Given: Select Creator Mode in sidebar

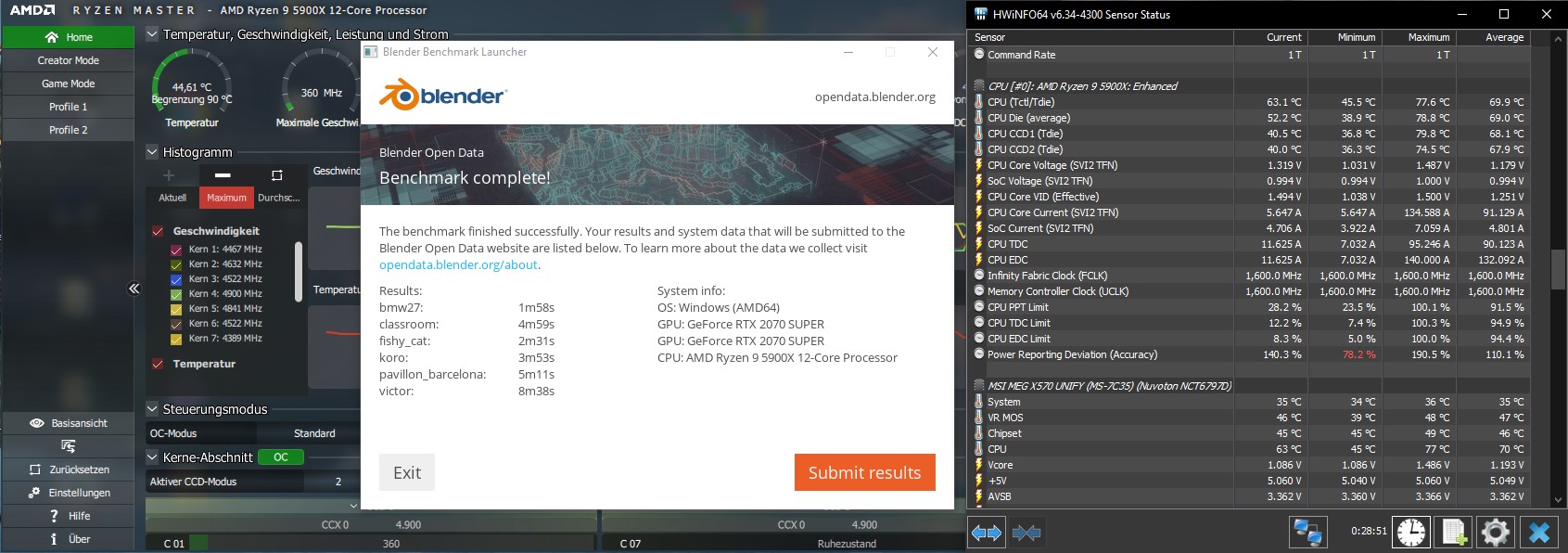Looking at the screenshot, I should 69,60.
